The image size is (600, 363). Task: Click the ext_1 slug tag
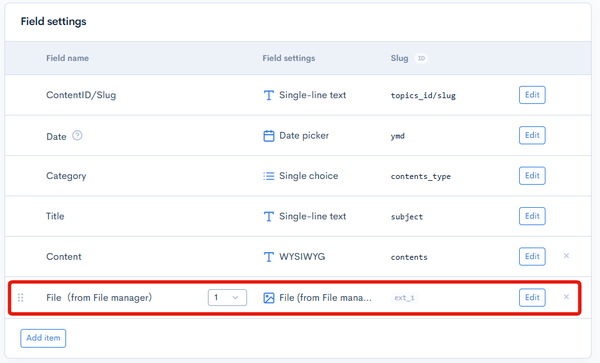tap(404, 298)
